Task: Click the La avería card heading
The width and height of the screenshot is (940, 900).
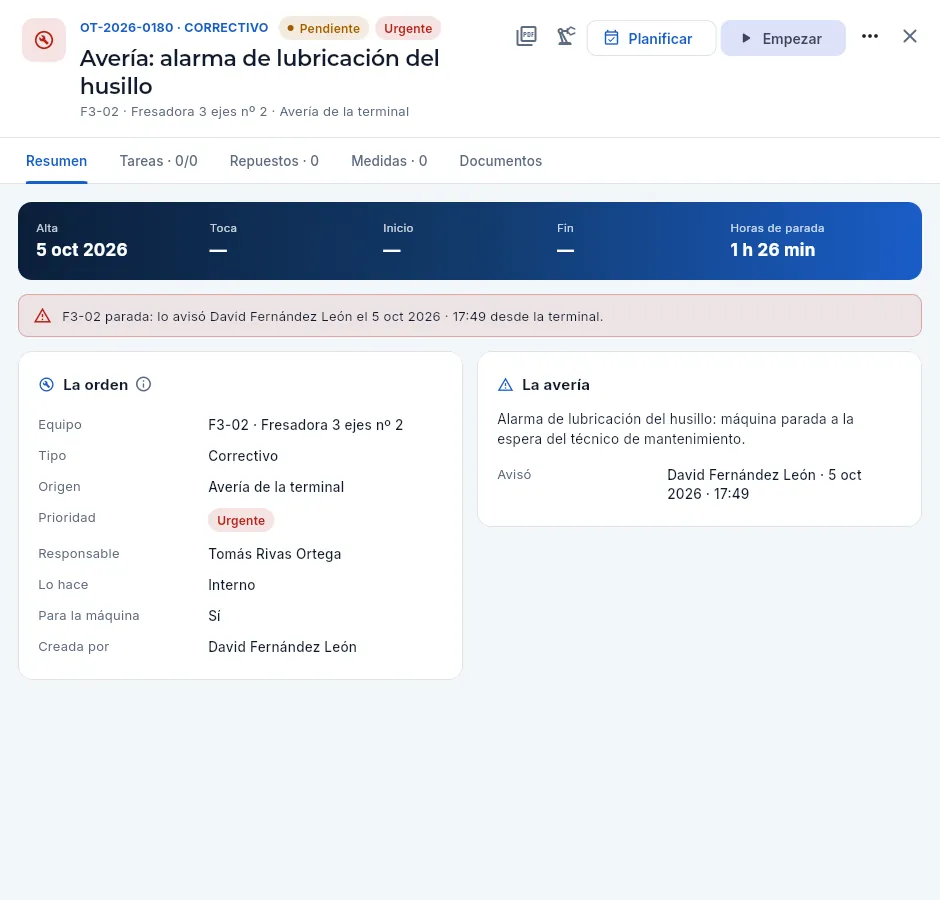Action: (556, 385)
